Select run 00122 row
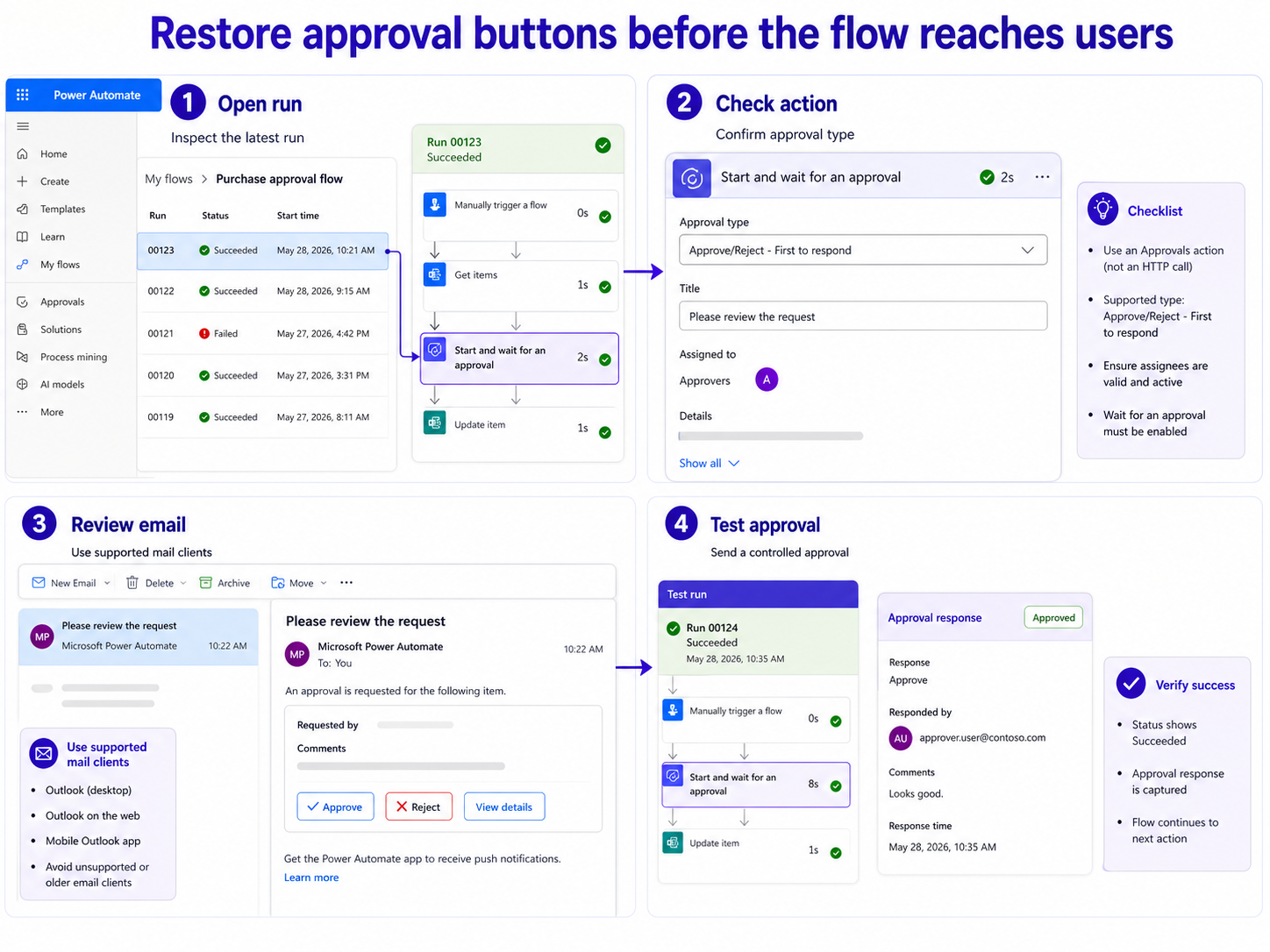Viewport: 1270px width, 952px height. click(x=262, y=291)
